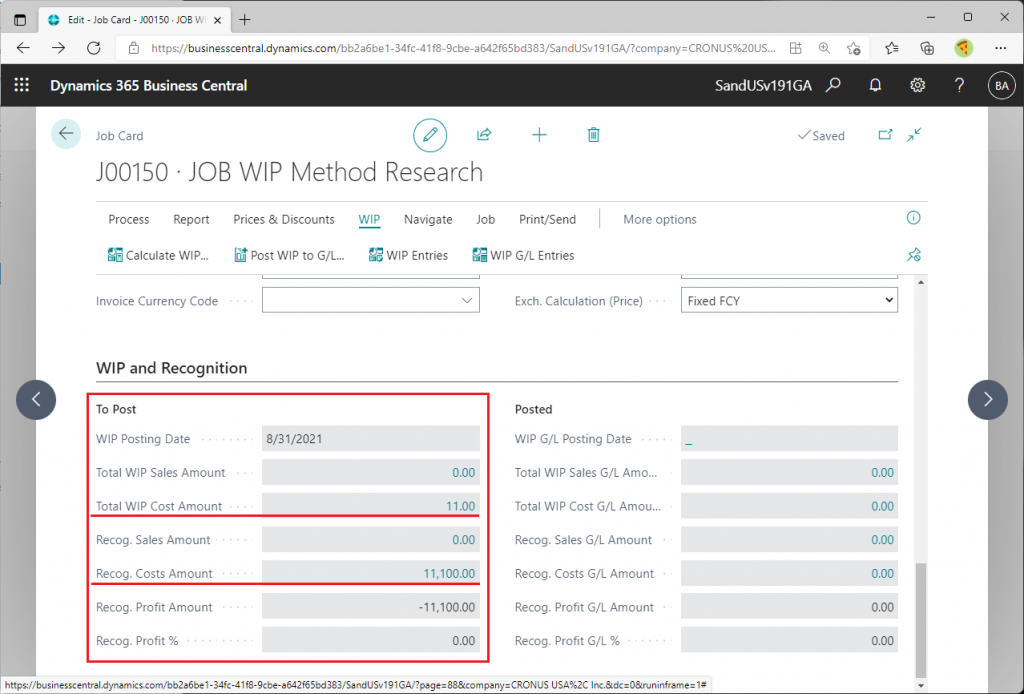
Task: Open the Total WIP Sales Amount 0.00 link
Action: [x=463, y=473]
